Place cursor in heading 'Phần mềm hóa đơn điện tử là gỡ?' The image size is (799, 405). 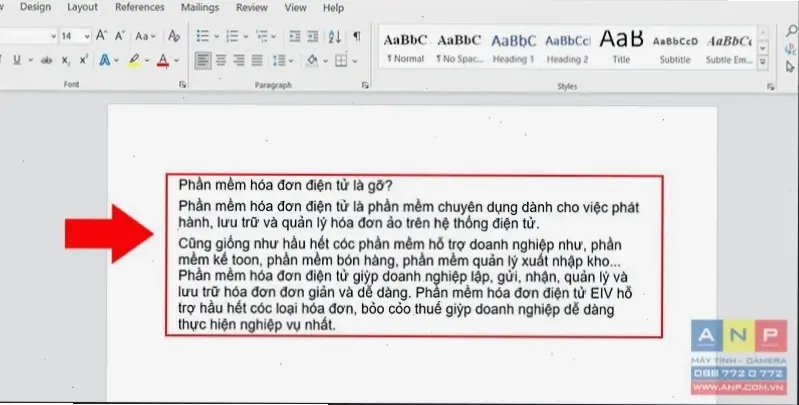tap(285, 185)
